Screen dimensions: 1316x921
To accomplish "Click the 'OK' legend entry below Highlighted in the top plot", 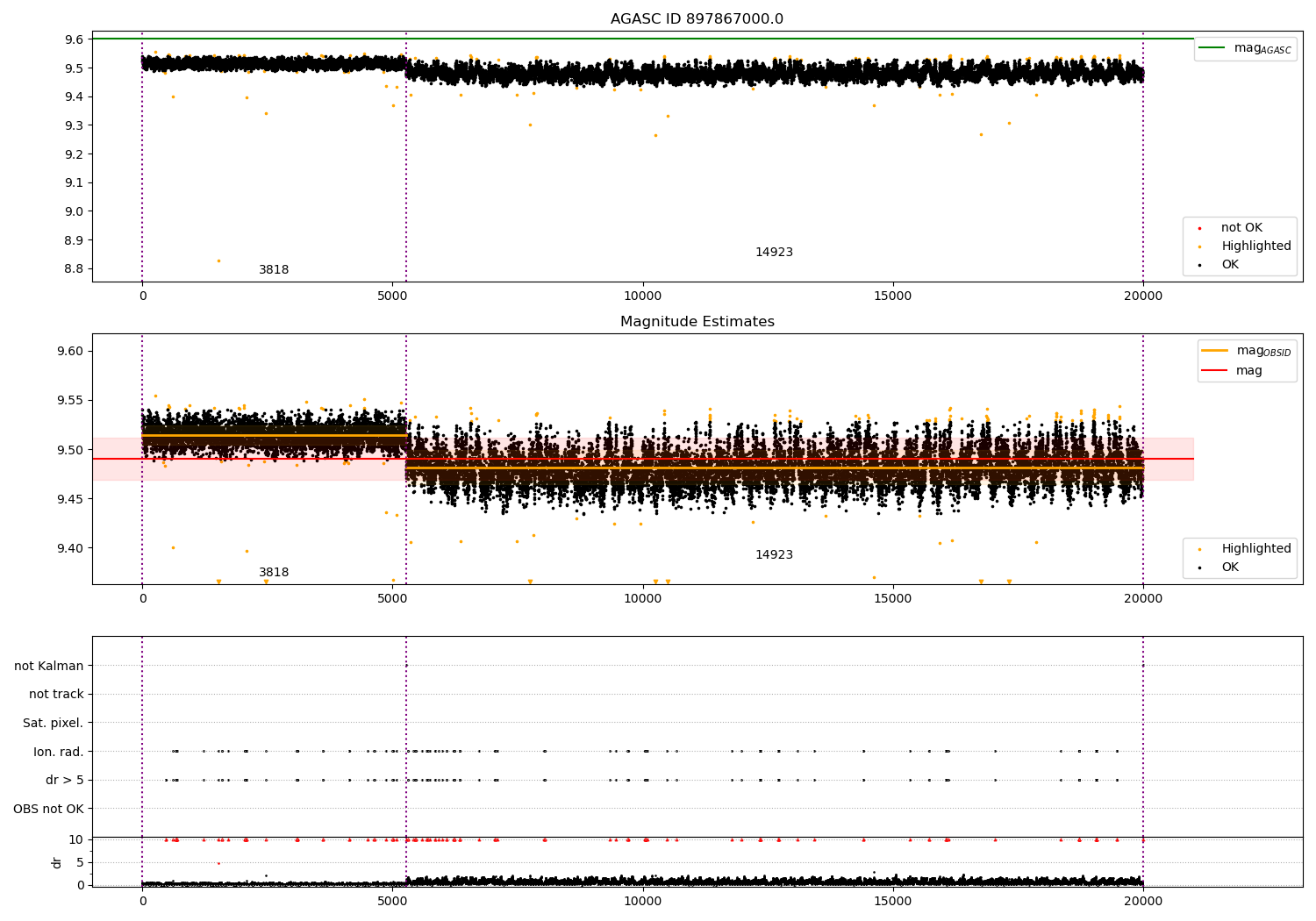I will pos(1230,265).
